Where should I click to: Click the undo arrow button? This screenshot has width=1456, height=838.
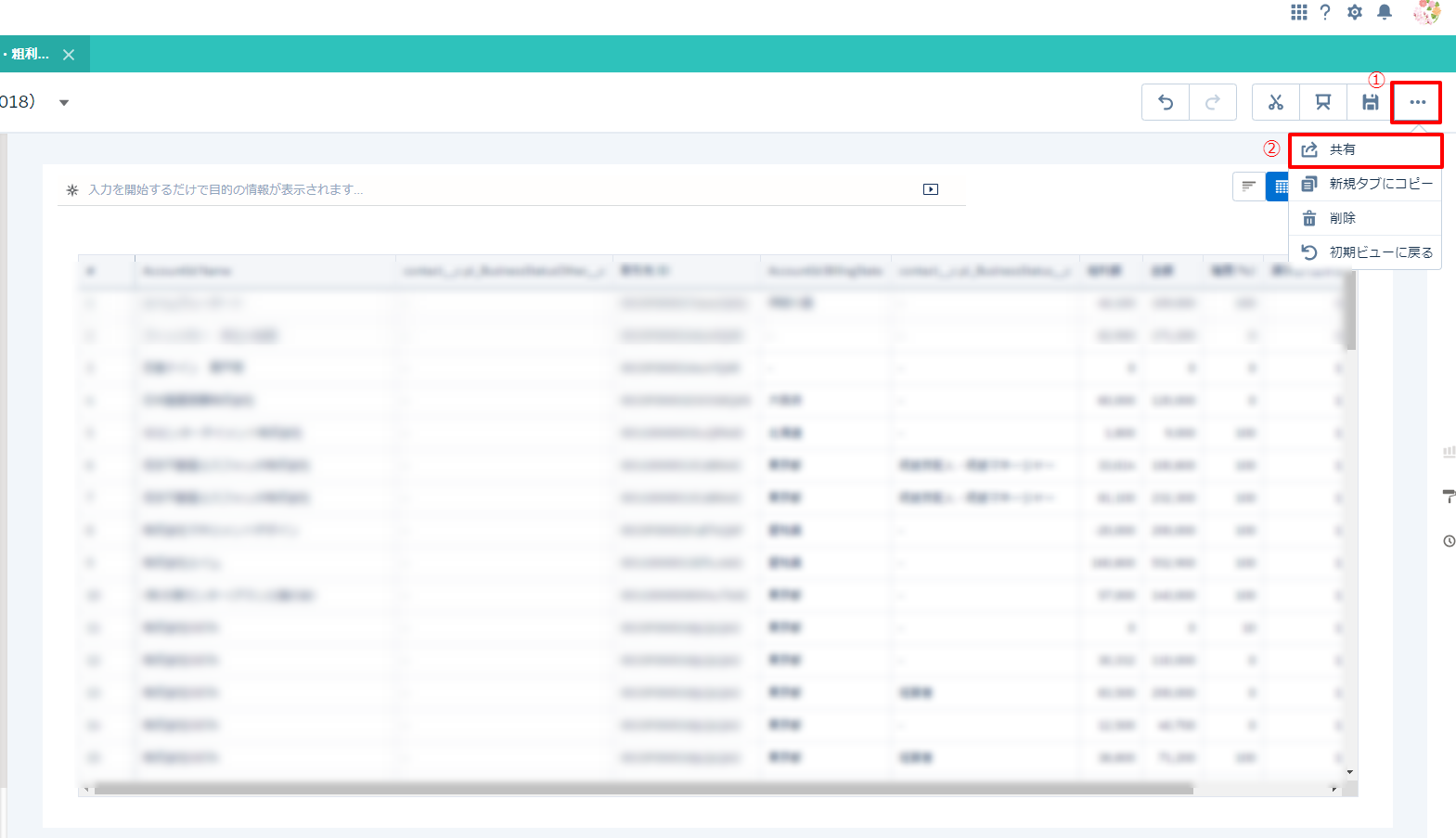[1166, 102]
